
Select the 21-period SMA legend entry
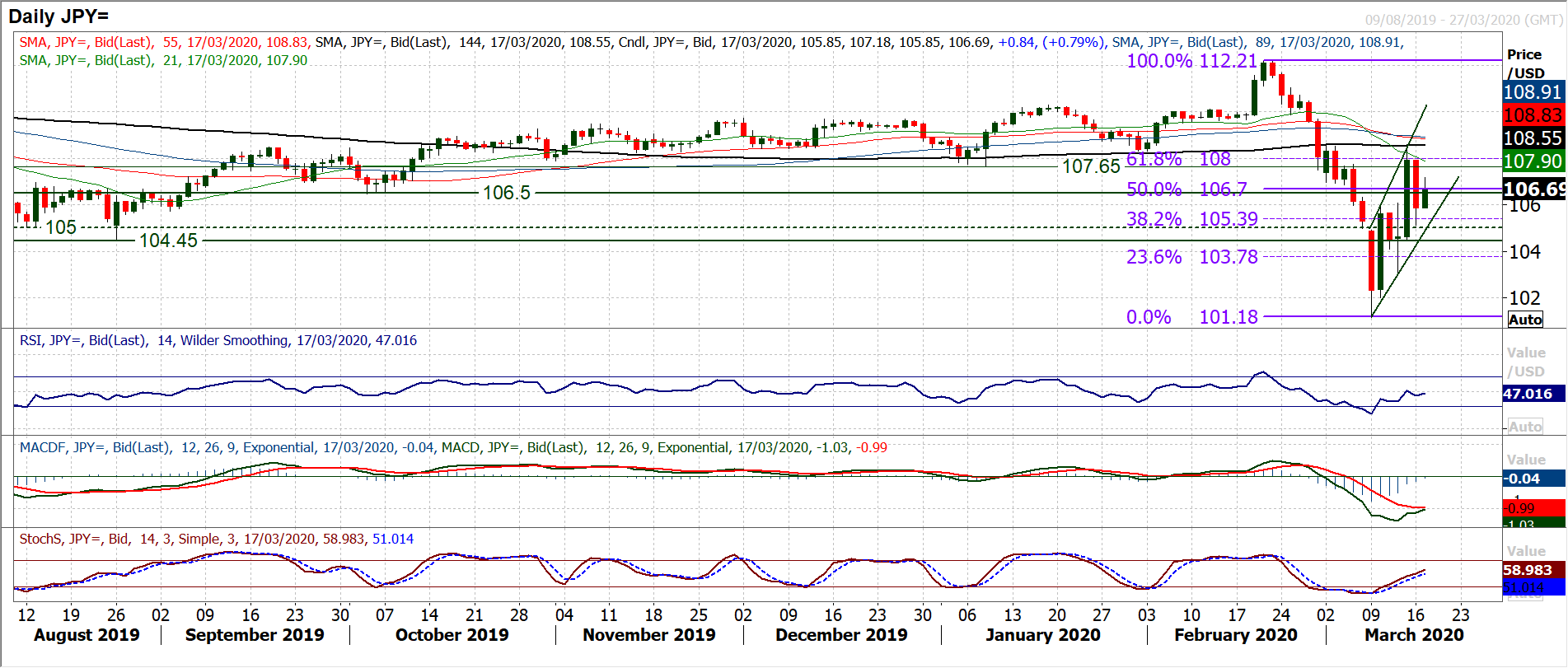163,60
